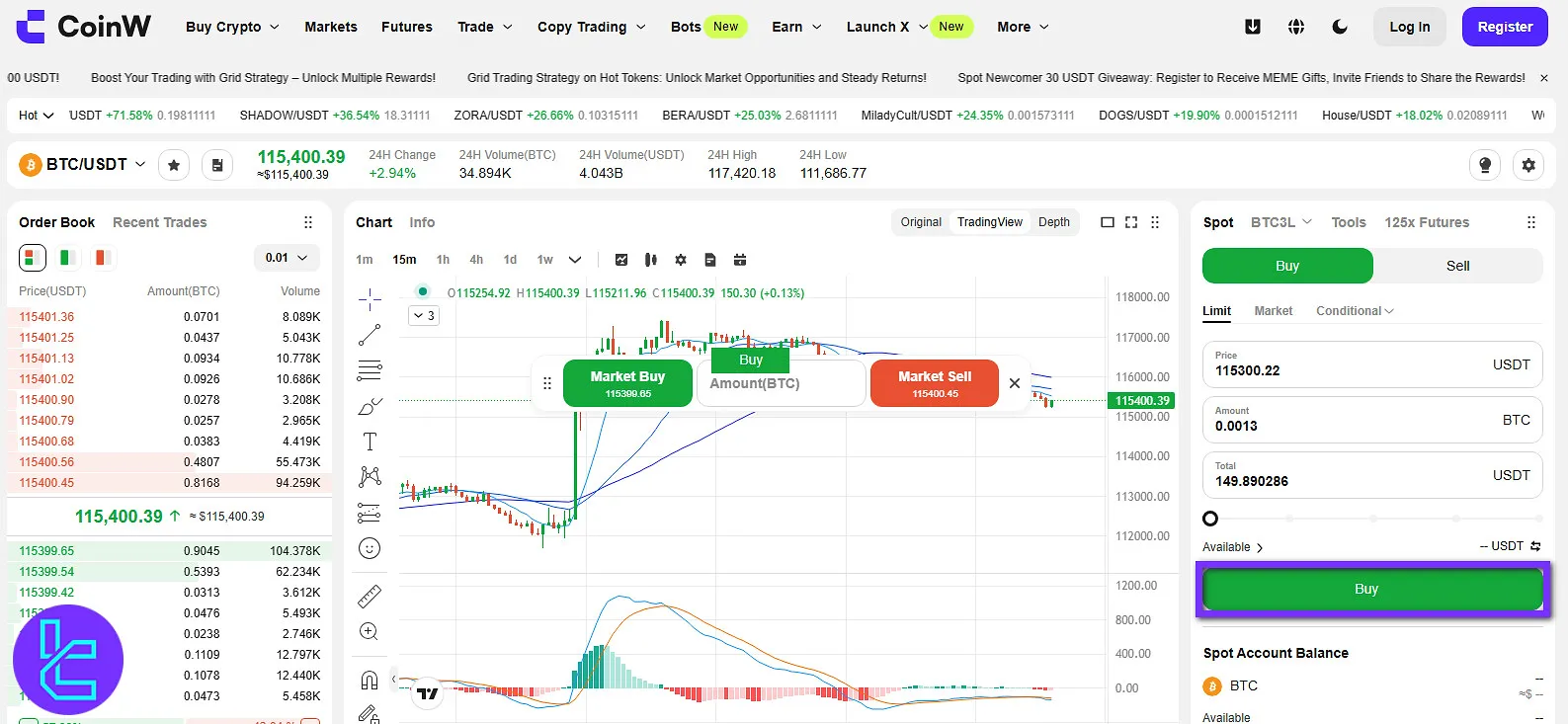Select the brush drawing tool
This screenshot has height=724, width=1568.
[370, 406]
